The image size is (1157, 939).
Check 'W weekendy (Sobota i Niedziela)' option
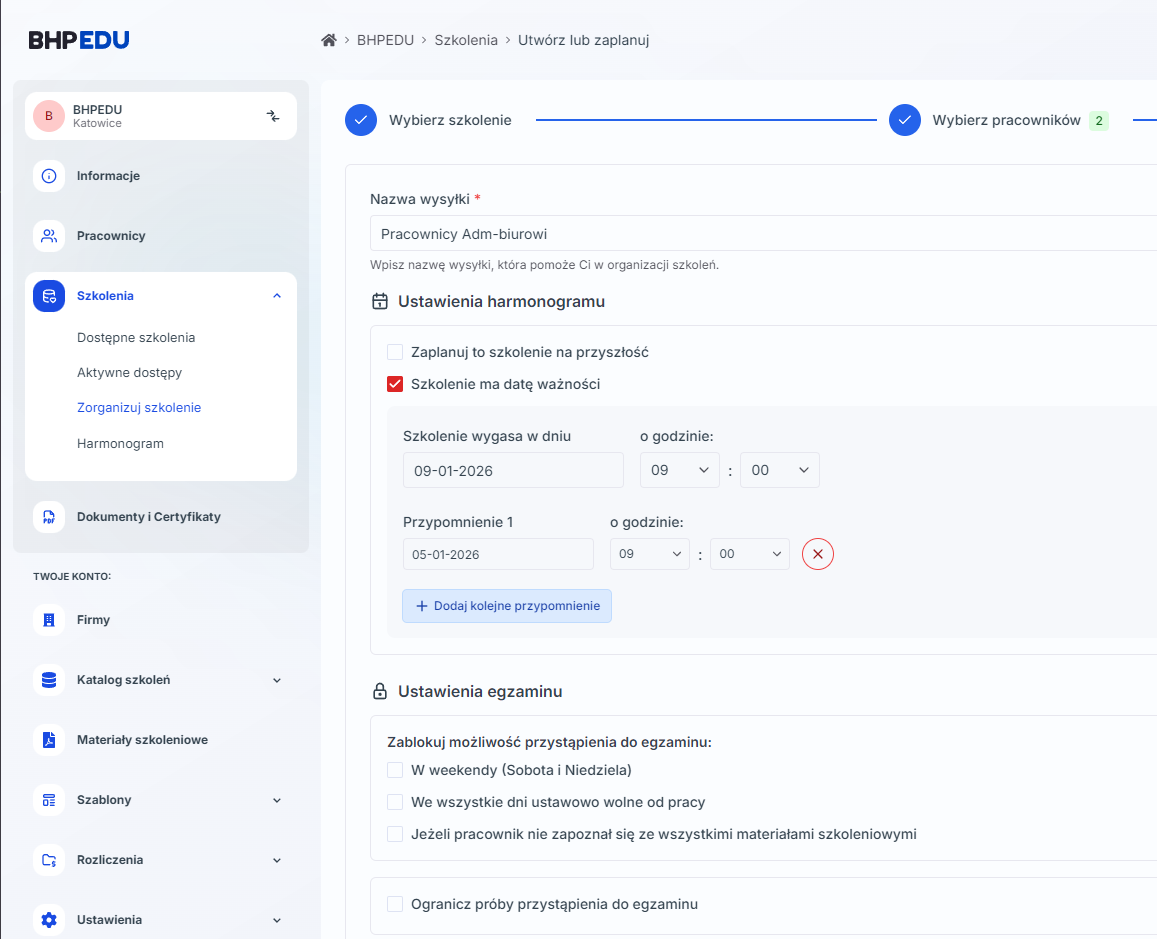pos(395,770)
